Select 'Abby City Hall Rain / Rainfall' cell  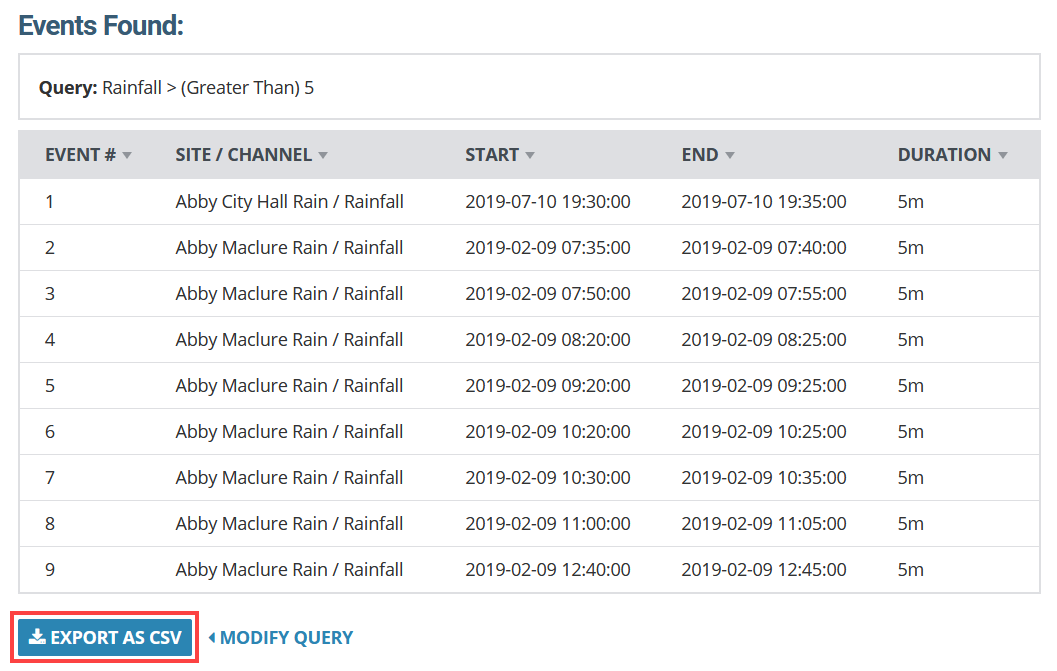pos(289,202)
